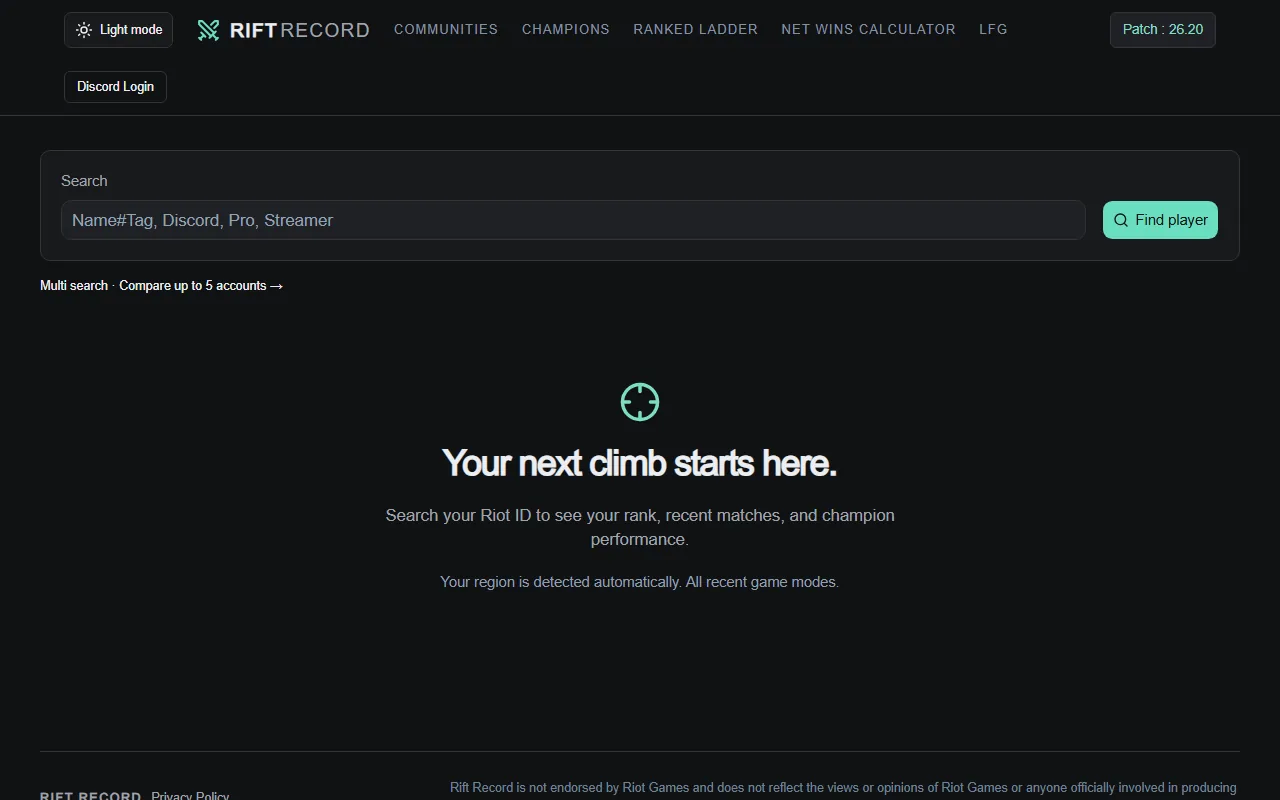Toggle Light mode
The height and width of the screenshot is (800, 1280).
[x=118, y=30]
